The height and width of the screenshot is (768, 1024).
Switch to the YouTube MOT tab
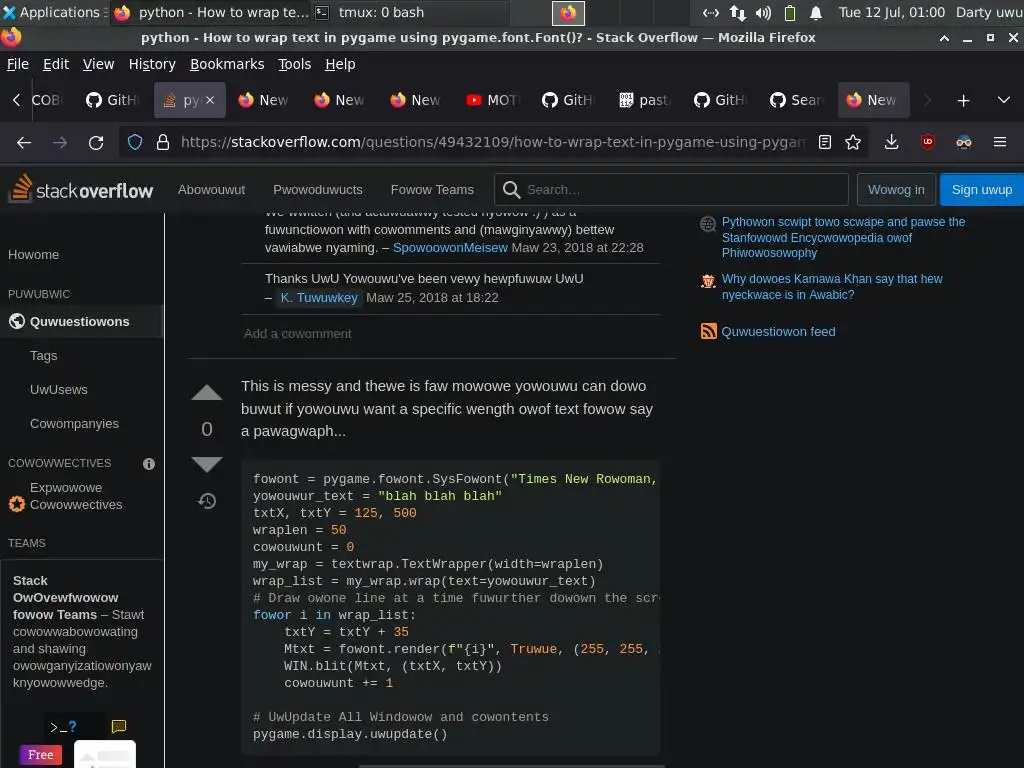[494, 100]
